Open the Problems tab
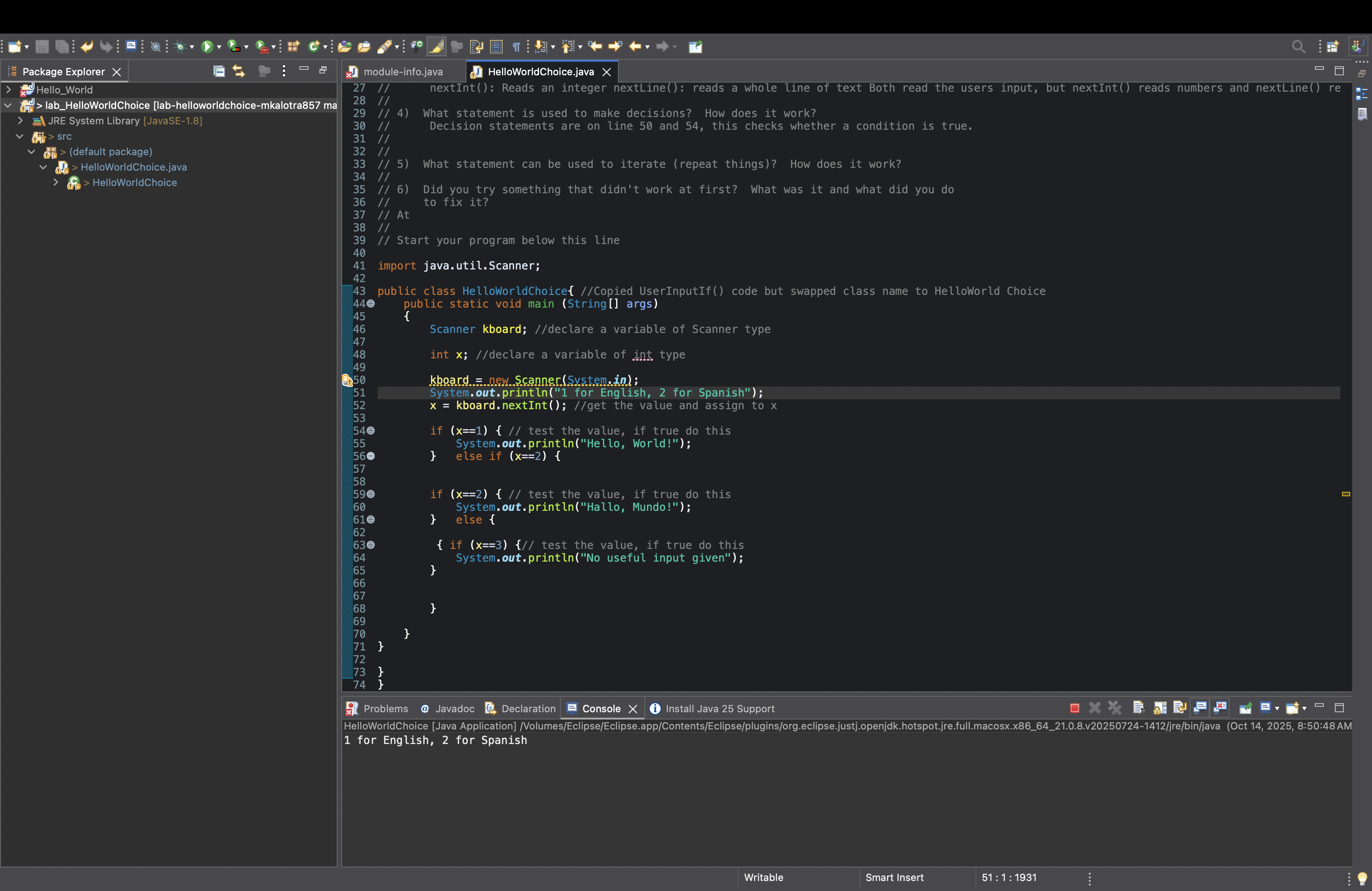The width and height of the screenshot is (1372, 891). click(x=385, y=708)
